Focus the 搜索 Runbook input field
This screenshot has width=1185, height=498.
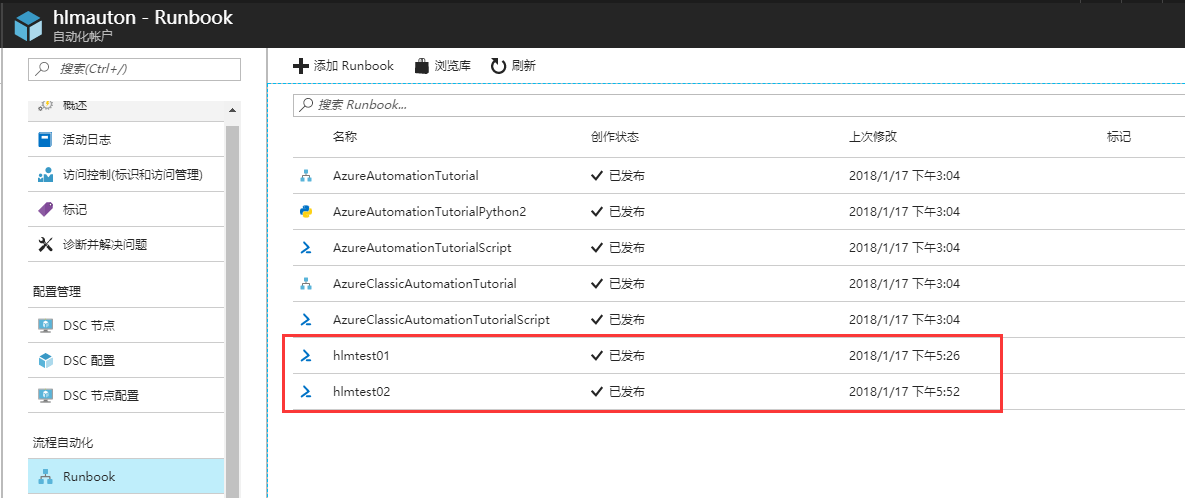tap(738, 105)
